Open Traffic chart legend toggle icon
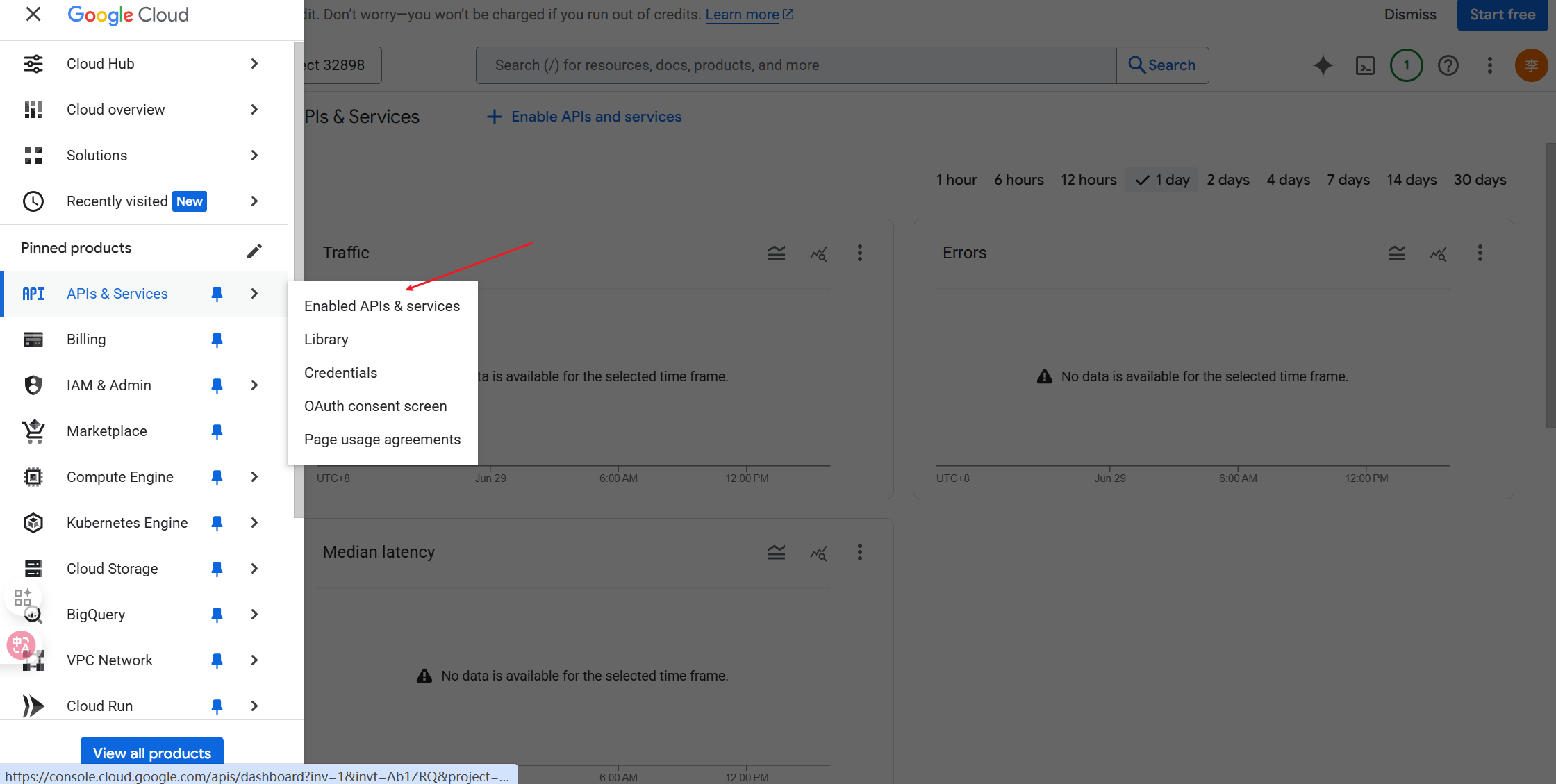 pos(777,253)
